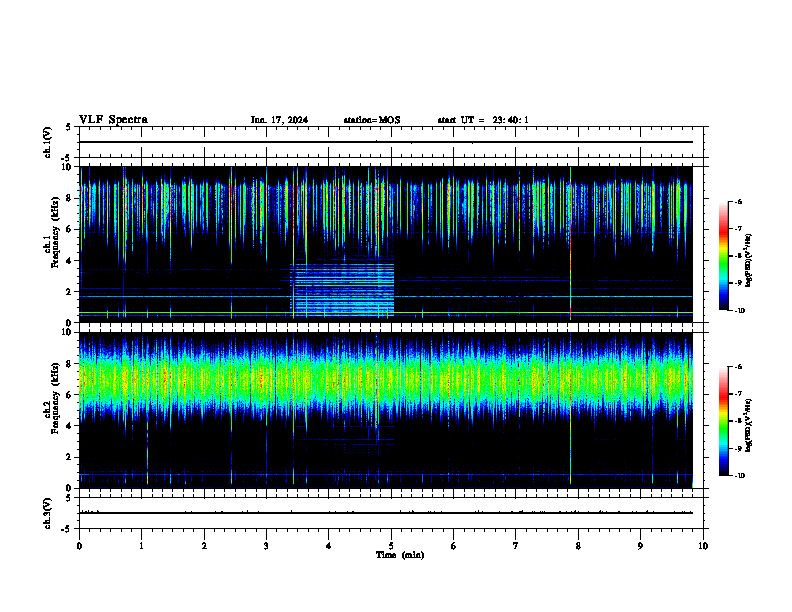Screen dimensions: 792x612
Task: Click the ch.2 spectrogram color bar
Action: [x=723, y=421]
